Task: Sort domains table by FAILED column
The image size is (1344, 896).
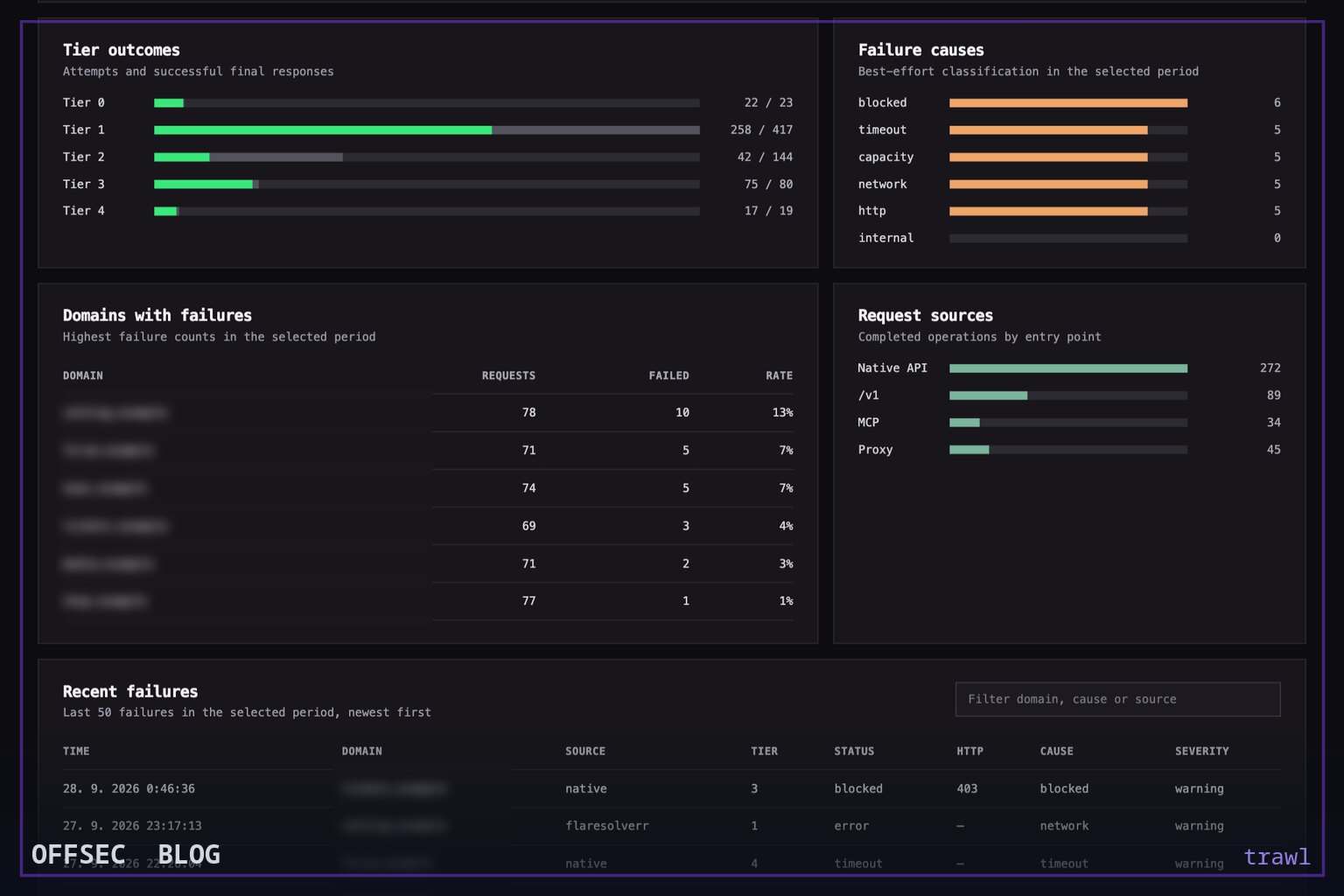Action: [x=668, y=375]
